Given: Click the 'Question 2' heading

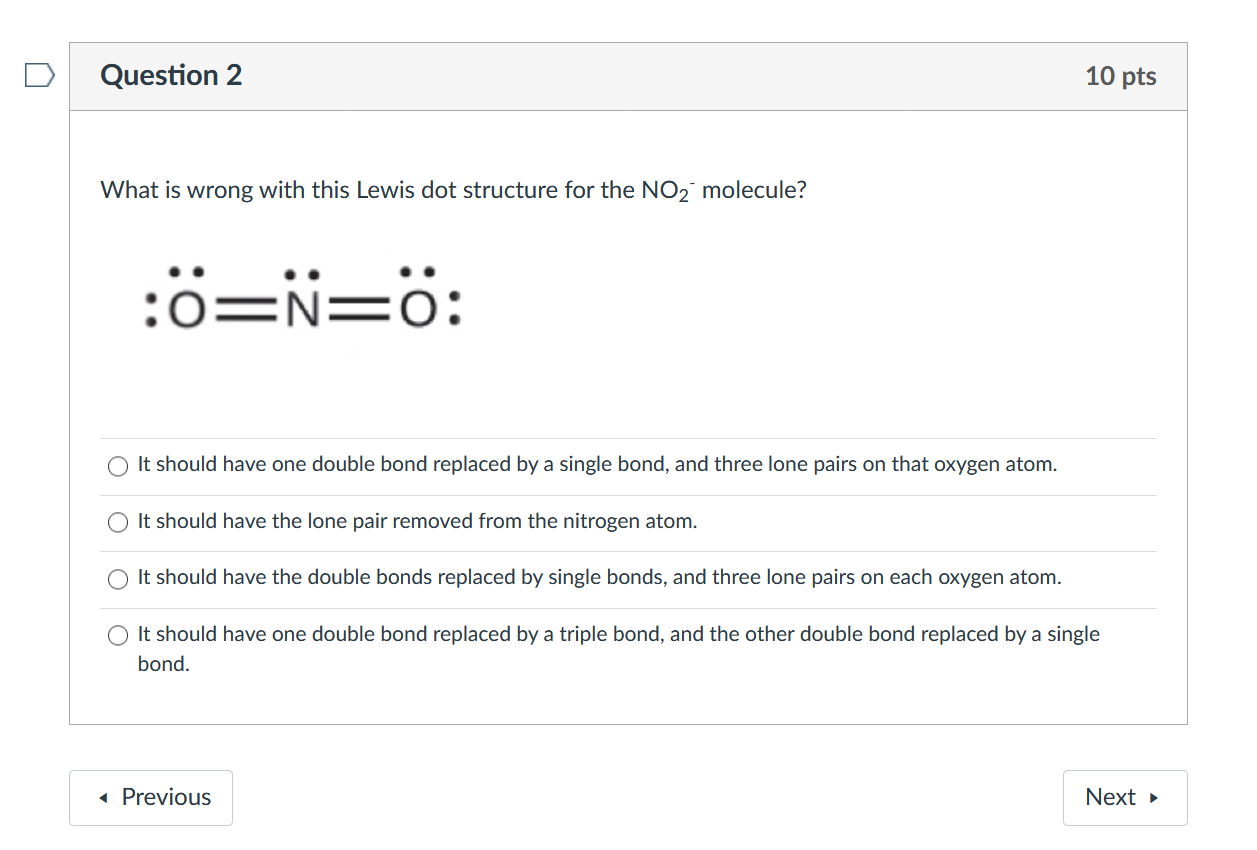Looking at the screenshot, I should [x=171, y=76].
